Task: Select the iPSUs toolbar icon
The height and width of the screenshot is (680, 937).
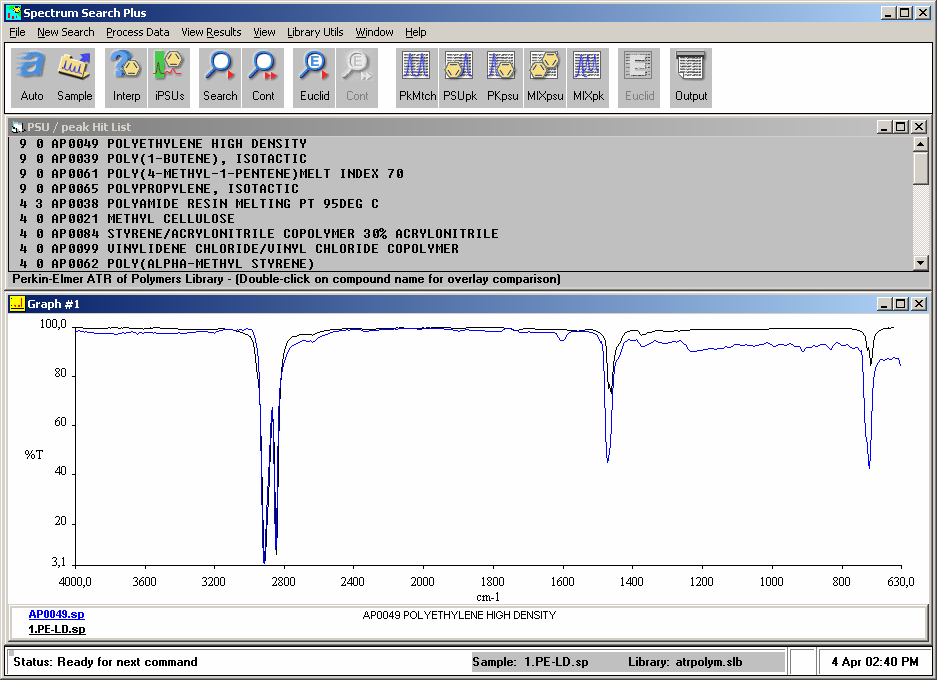Action: click(x=169, y=78)
